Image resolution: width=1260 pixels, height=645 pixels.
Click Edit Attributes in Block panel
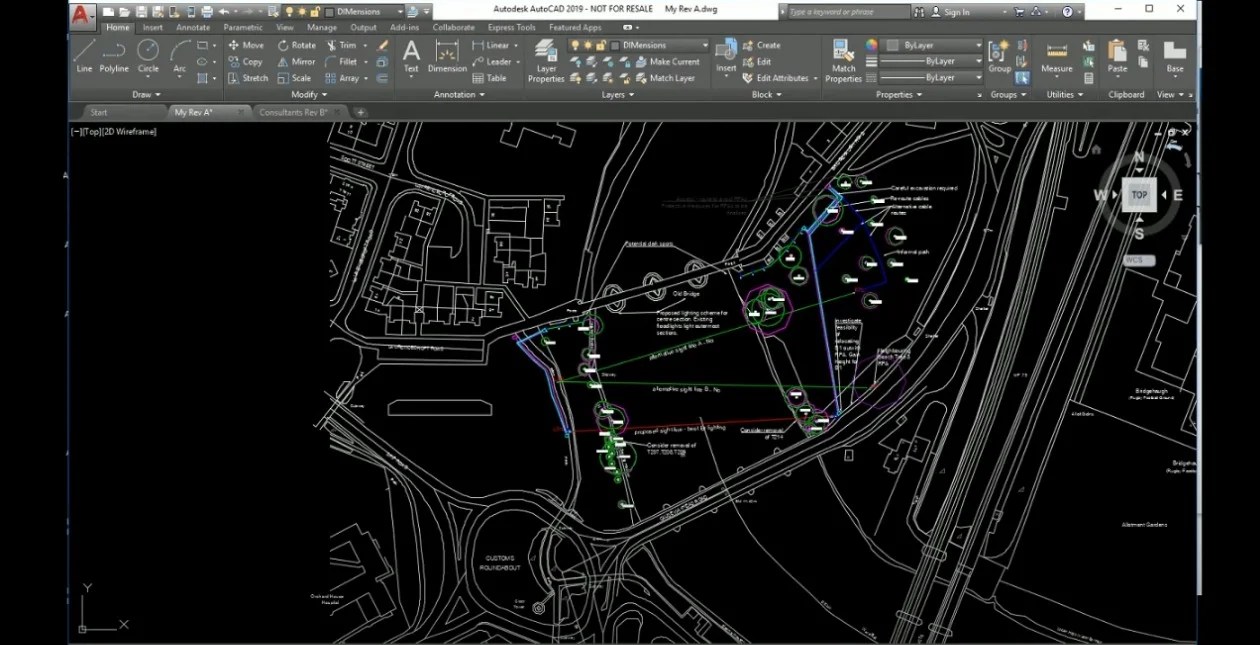[779, 77]
